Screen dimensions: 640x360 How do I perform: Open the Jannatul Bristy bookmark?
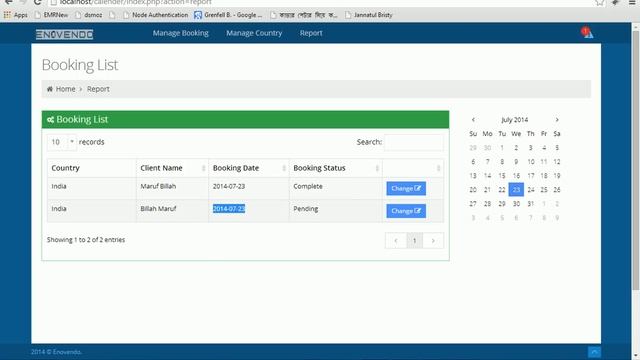coord(369,15)
